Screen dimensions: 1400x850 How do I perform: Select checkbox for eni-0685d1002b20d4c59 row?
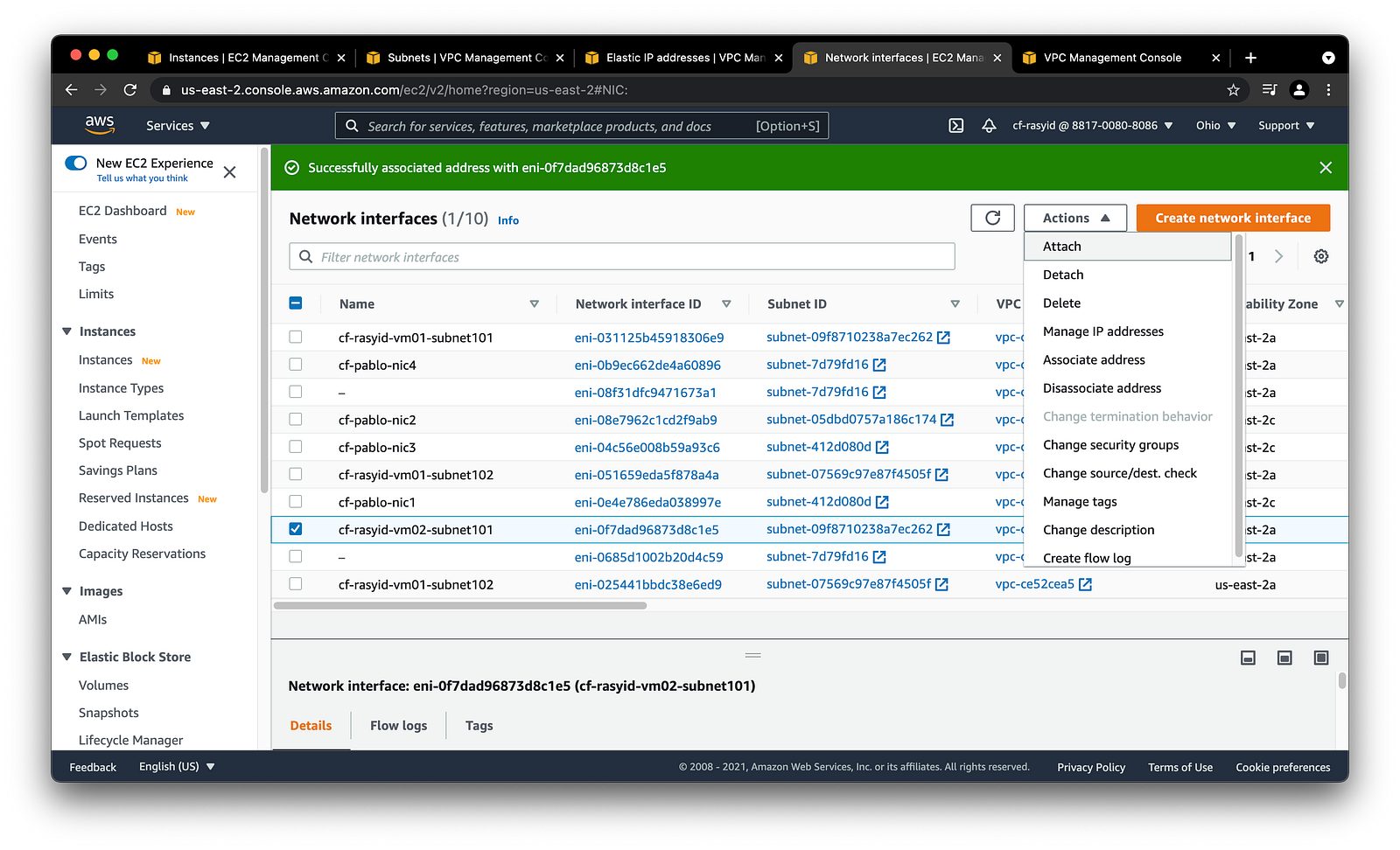coord(296,556)
